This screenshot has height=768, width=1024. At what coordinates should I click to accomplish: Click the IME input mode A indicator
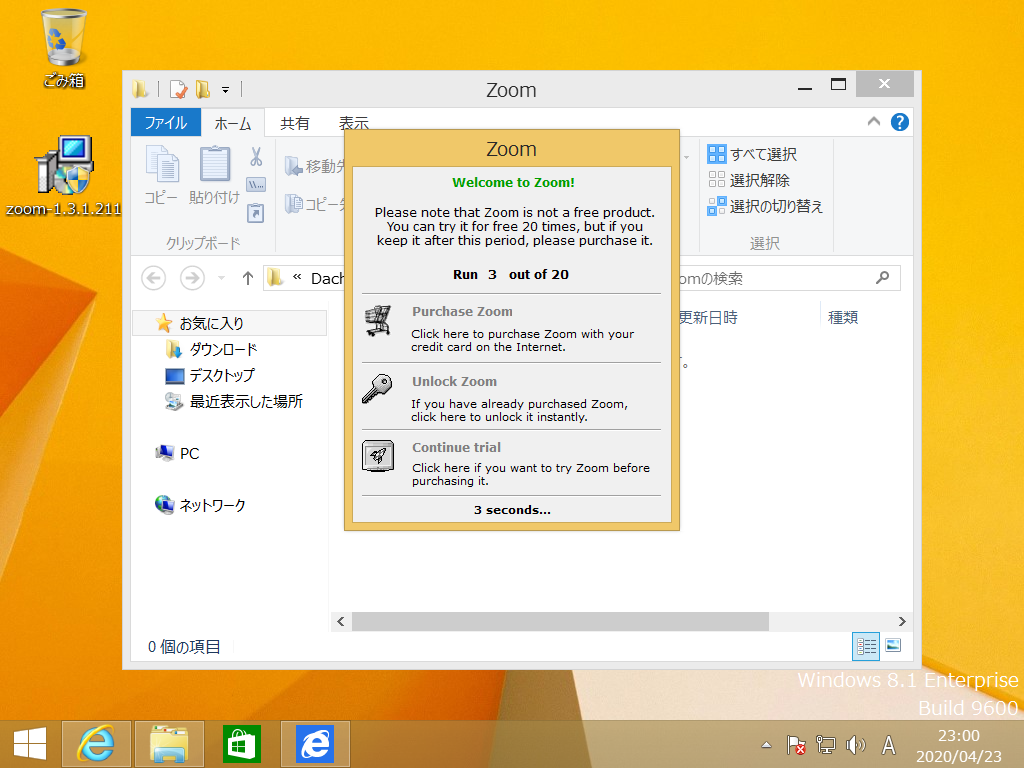click(x=888, y=744)
